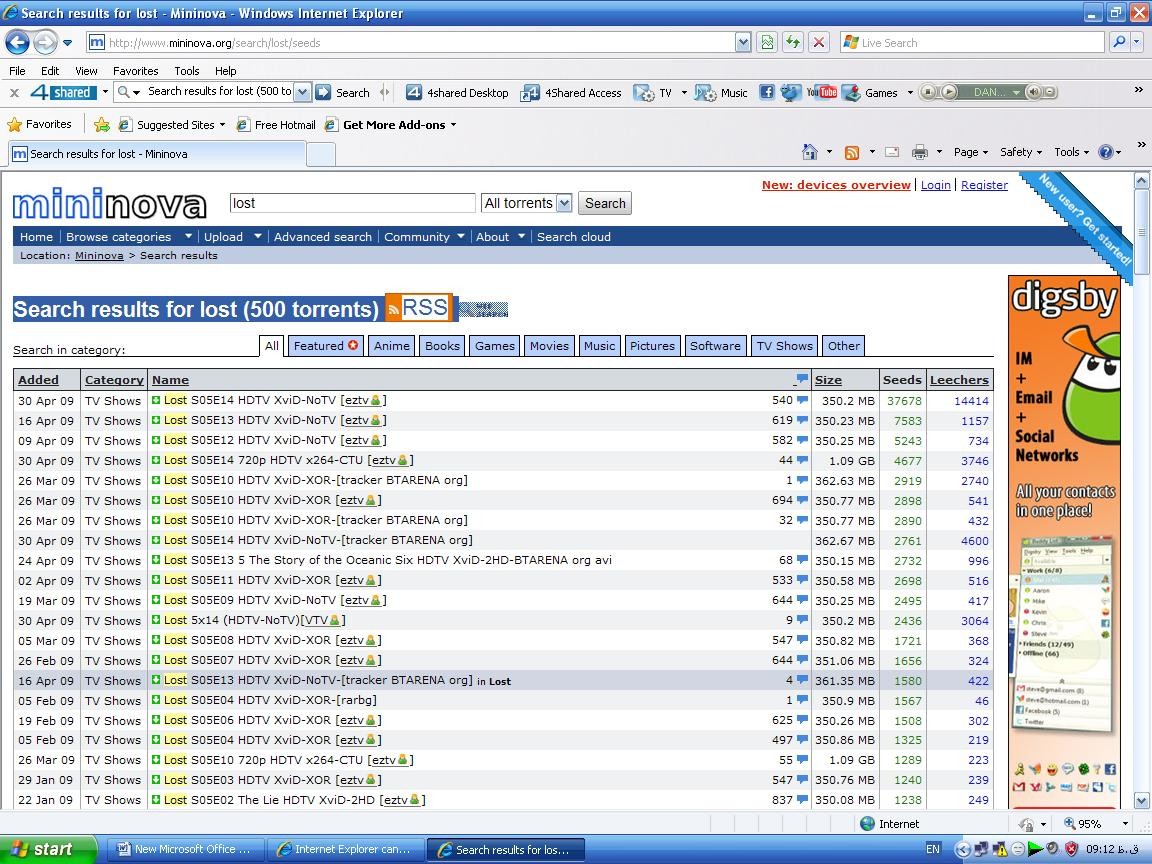Image resolution: width=1152 pixels, height=864 pixels.
Task: Open 4Shared Access toolbar item
Action: tap(571, 93)
